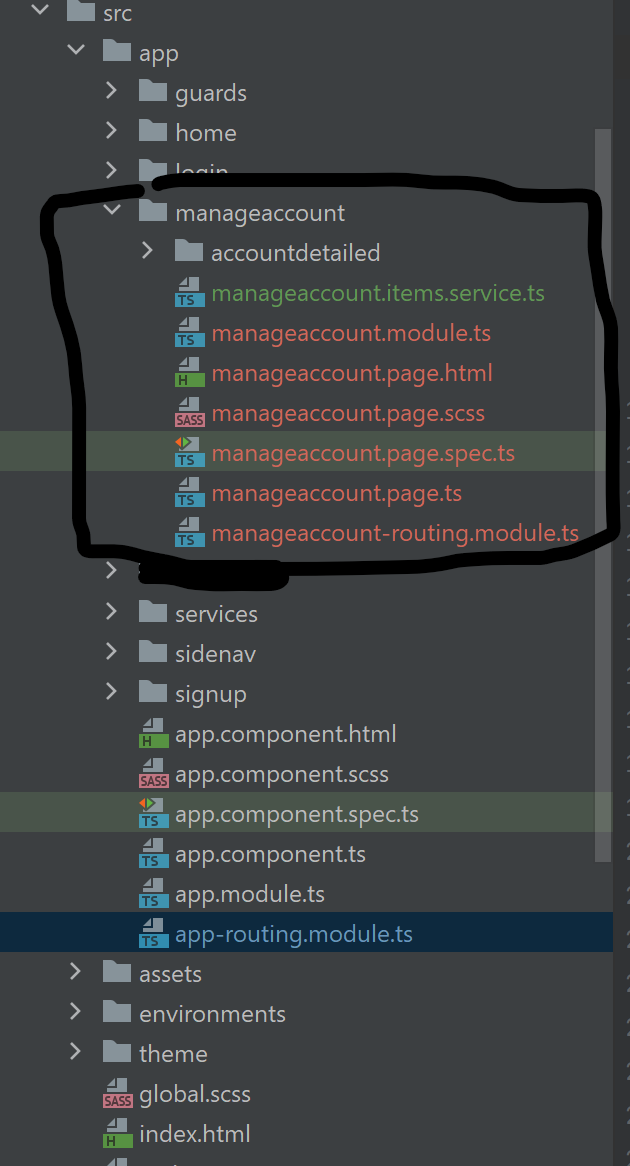Click TS icon of manageaccount.page.ts
This screenshot has height=1166, width=630.
click(x=190, y=492)
